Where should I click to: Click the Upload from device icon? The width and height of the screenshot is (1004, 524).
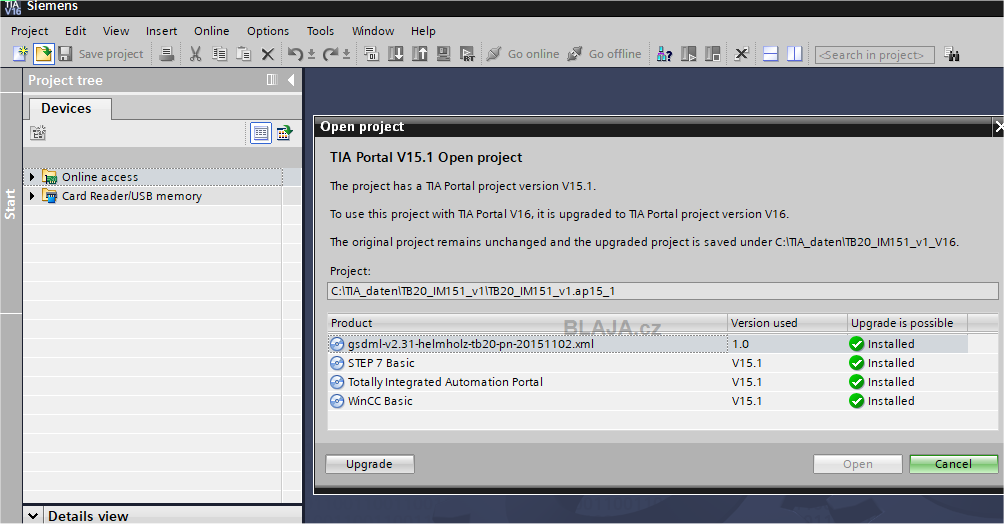pyautogui.click(x=420, y=54)
